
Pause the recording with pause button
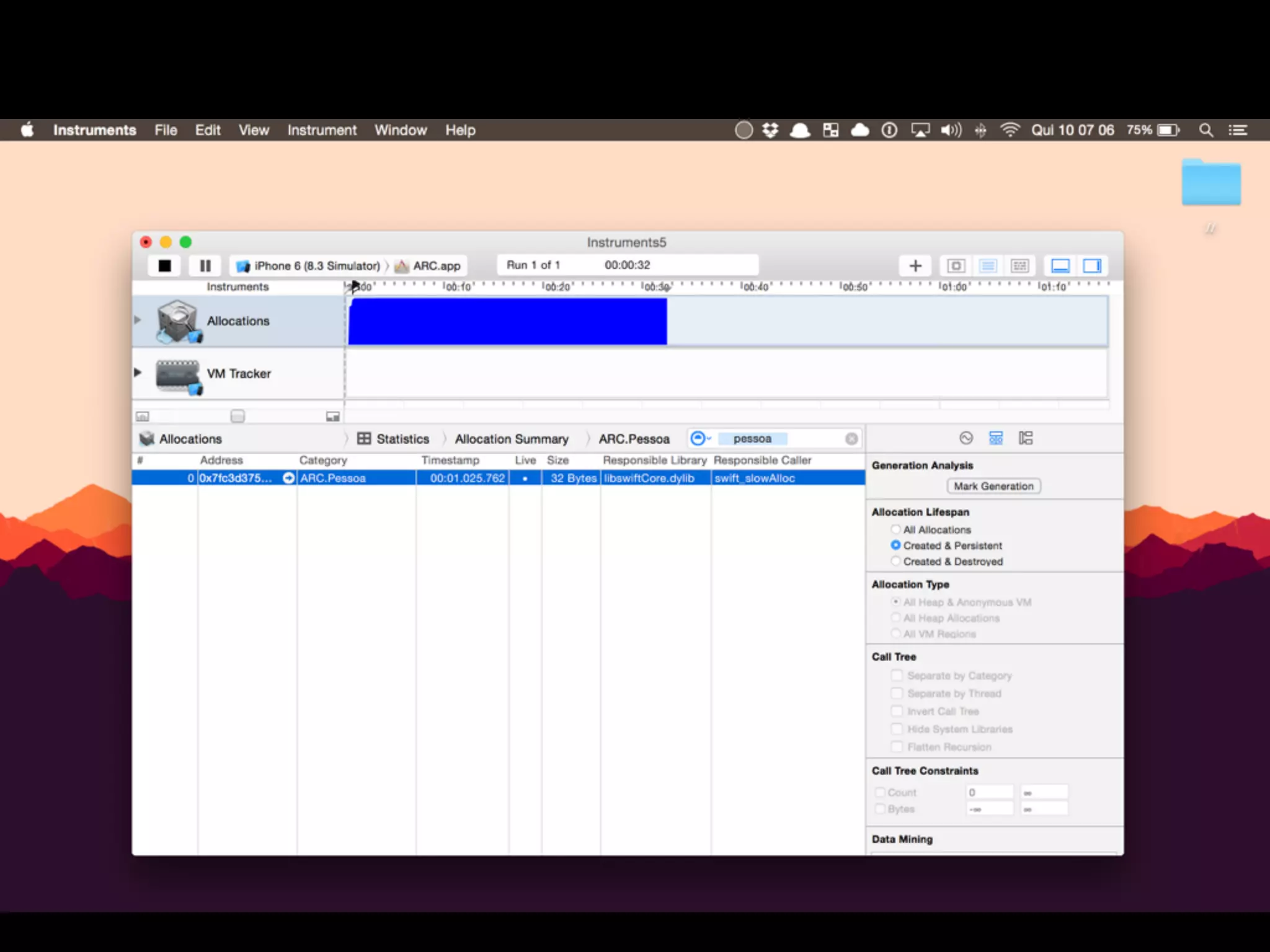[x=205, y=266]
